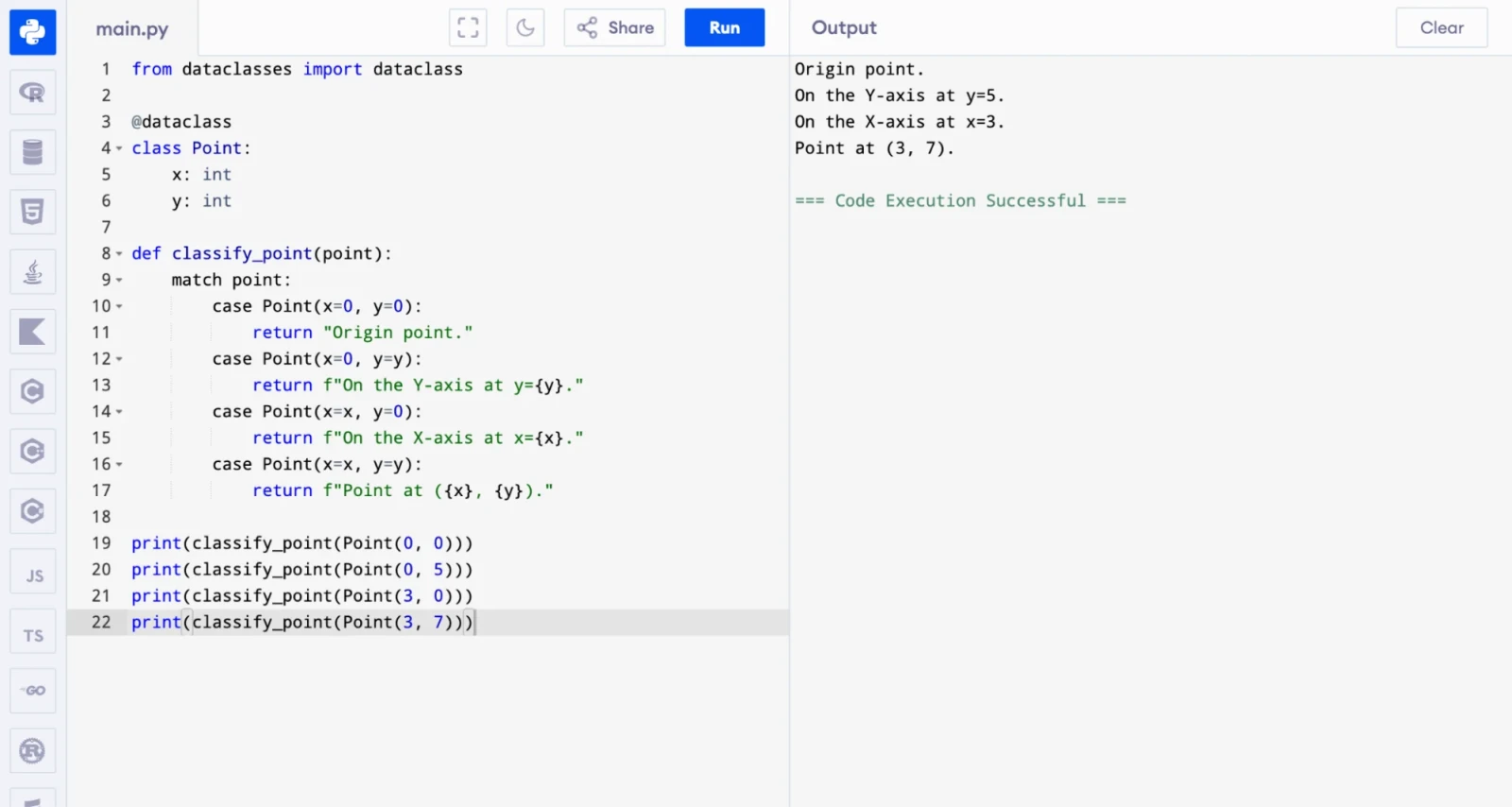Click line number 7 in the gutter

pos(106,228)
